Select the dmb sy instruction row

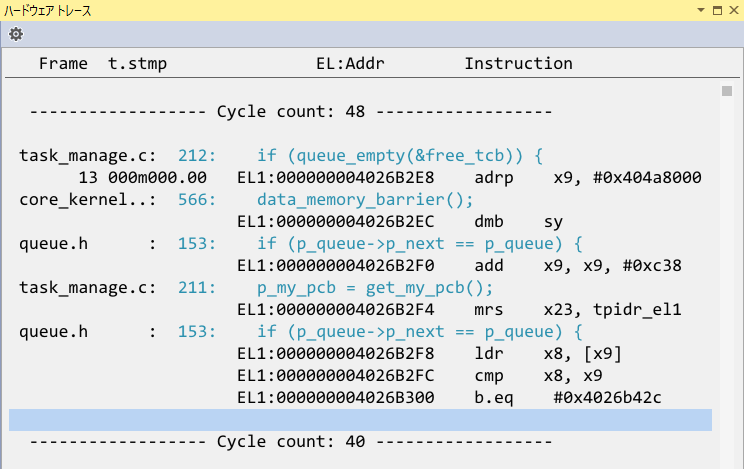pyautogui.click(x=400, y=222)
